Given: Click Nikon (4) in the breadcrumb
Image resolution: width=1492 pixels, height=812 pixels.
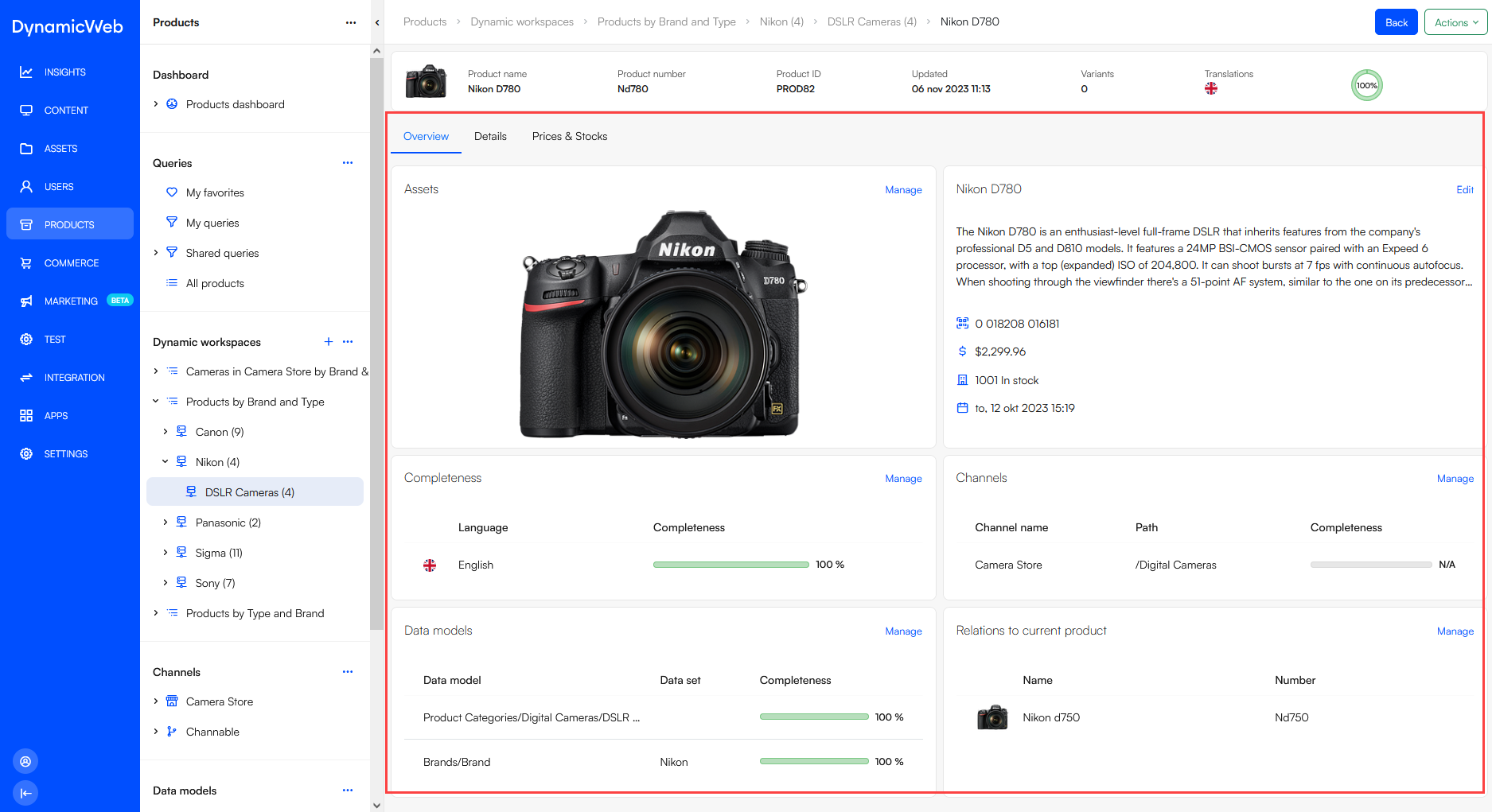Looking at the screenshot, I should [x=781, y=22].
